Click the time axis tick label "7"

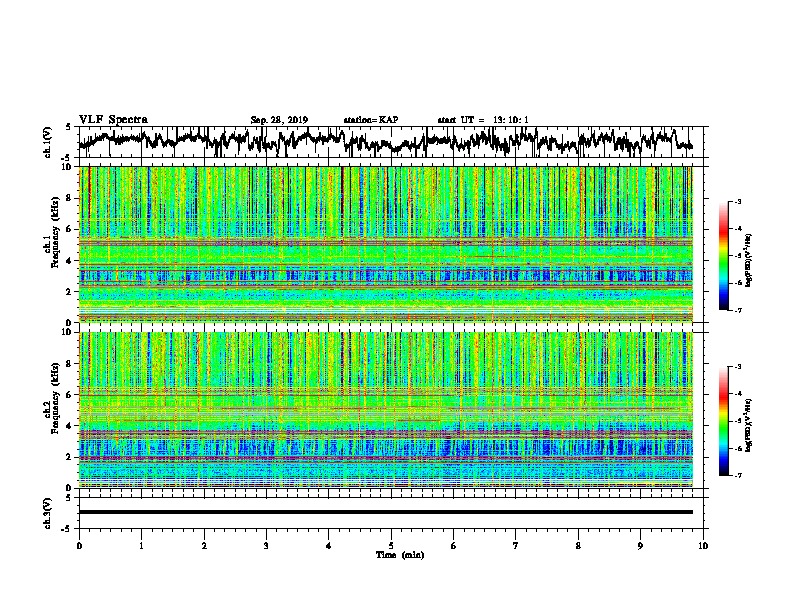(516, 546)
